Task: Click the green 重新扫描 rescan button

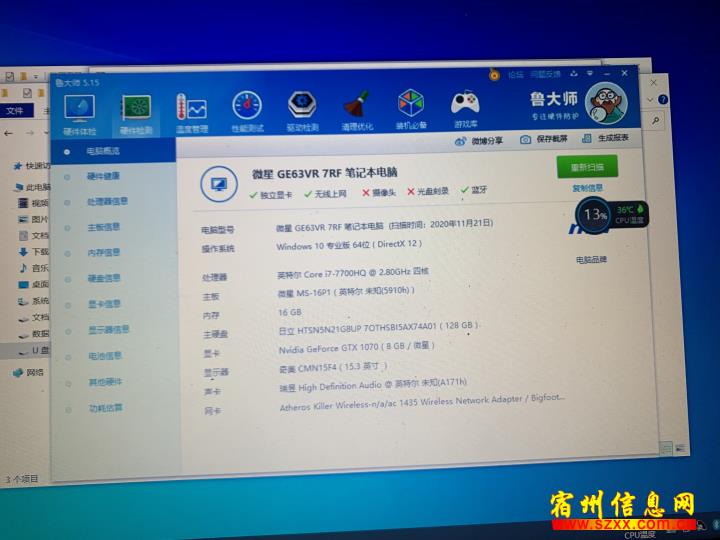Action: pos(587,167)
